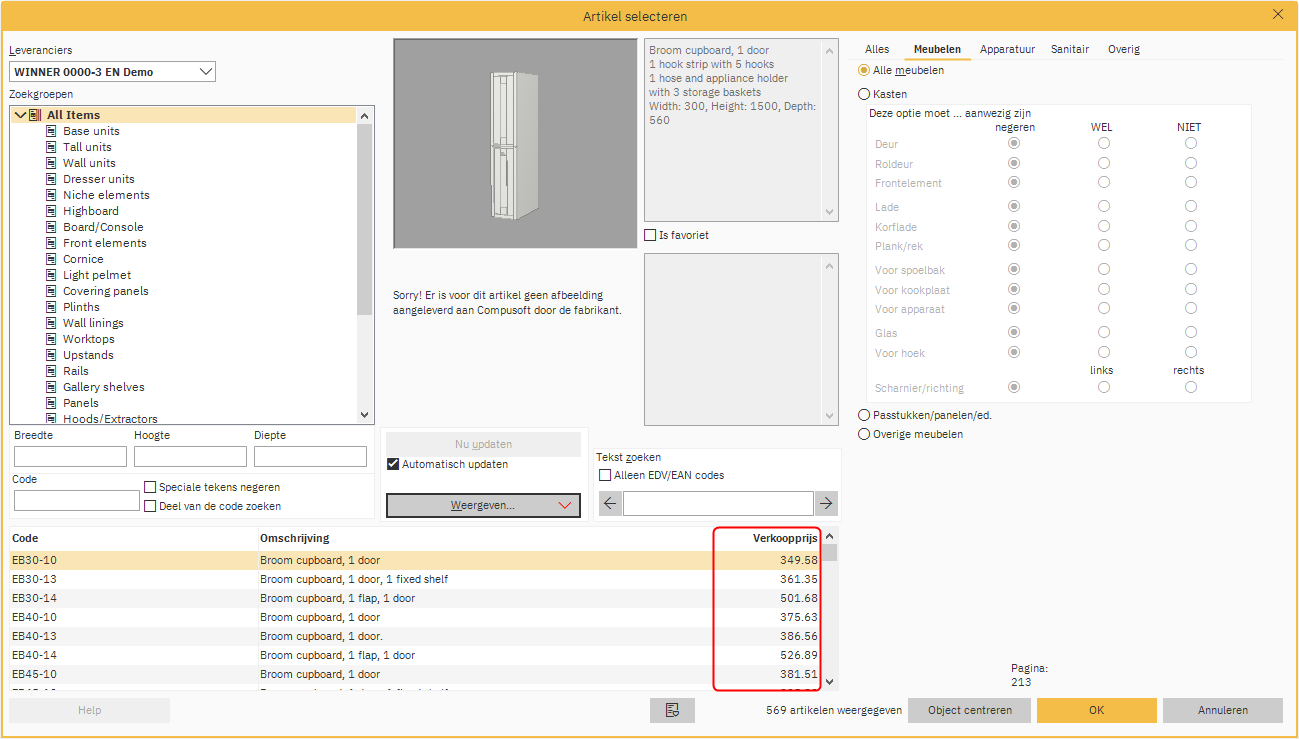Click the favorites list icon near the article count
This screenshot has height=739, width=1299.
click(672, 710)
